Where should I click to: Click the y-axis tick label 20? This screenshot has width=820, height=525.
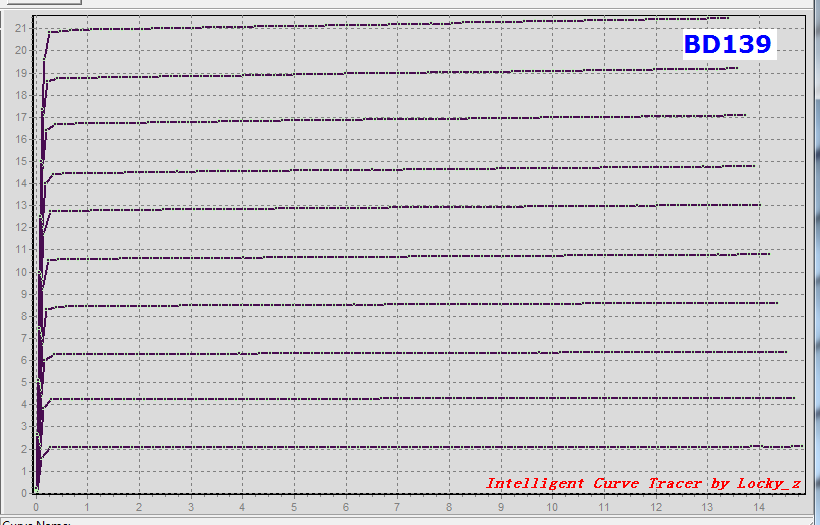[20, 50]
